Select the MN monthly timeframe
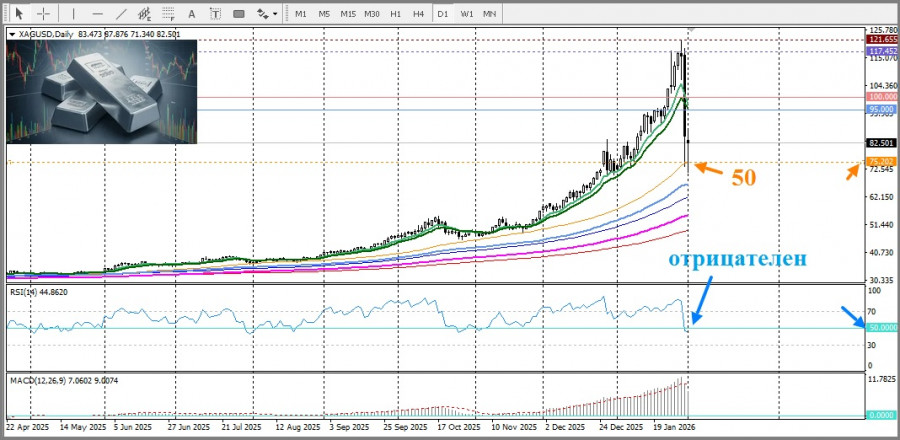 pos(489,14)
